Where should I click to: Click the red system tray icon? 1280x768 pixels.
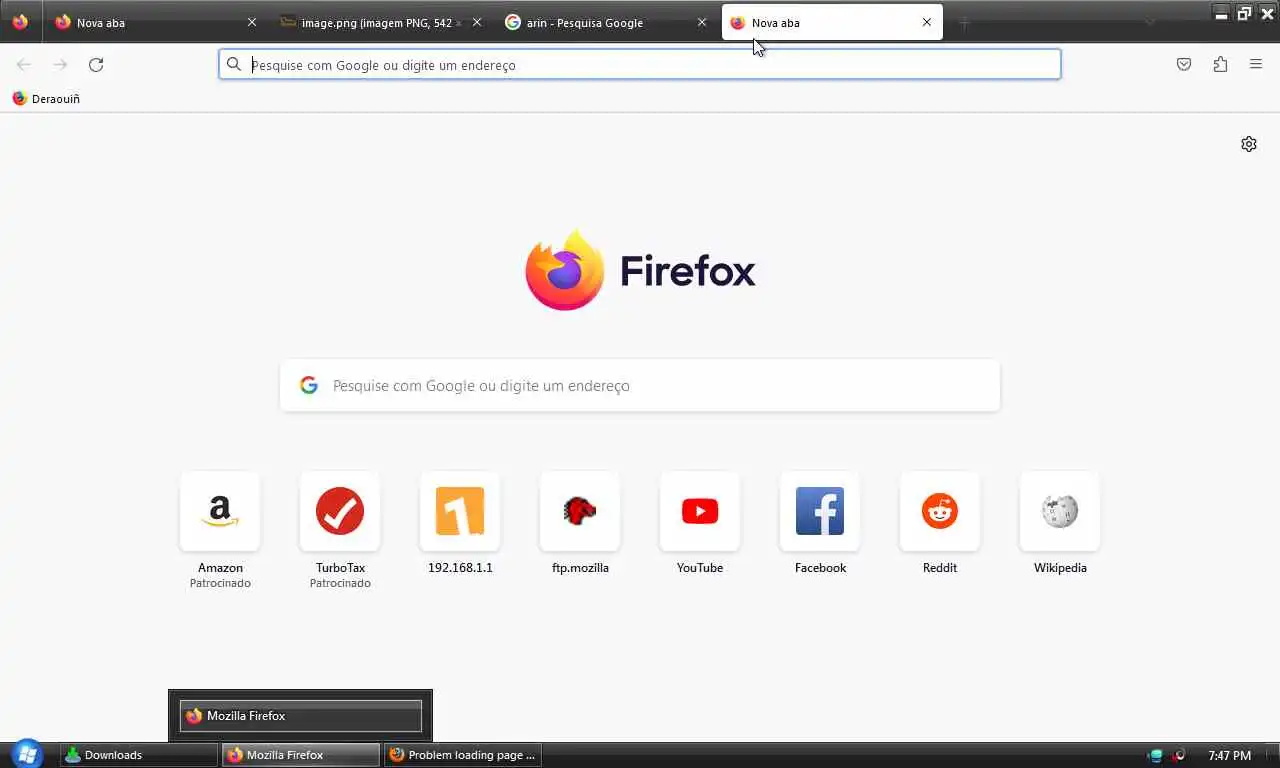[1179, 755]
